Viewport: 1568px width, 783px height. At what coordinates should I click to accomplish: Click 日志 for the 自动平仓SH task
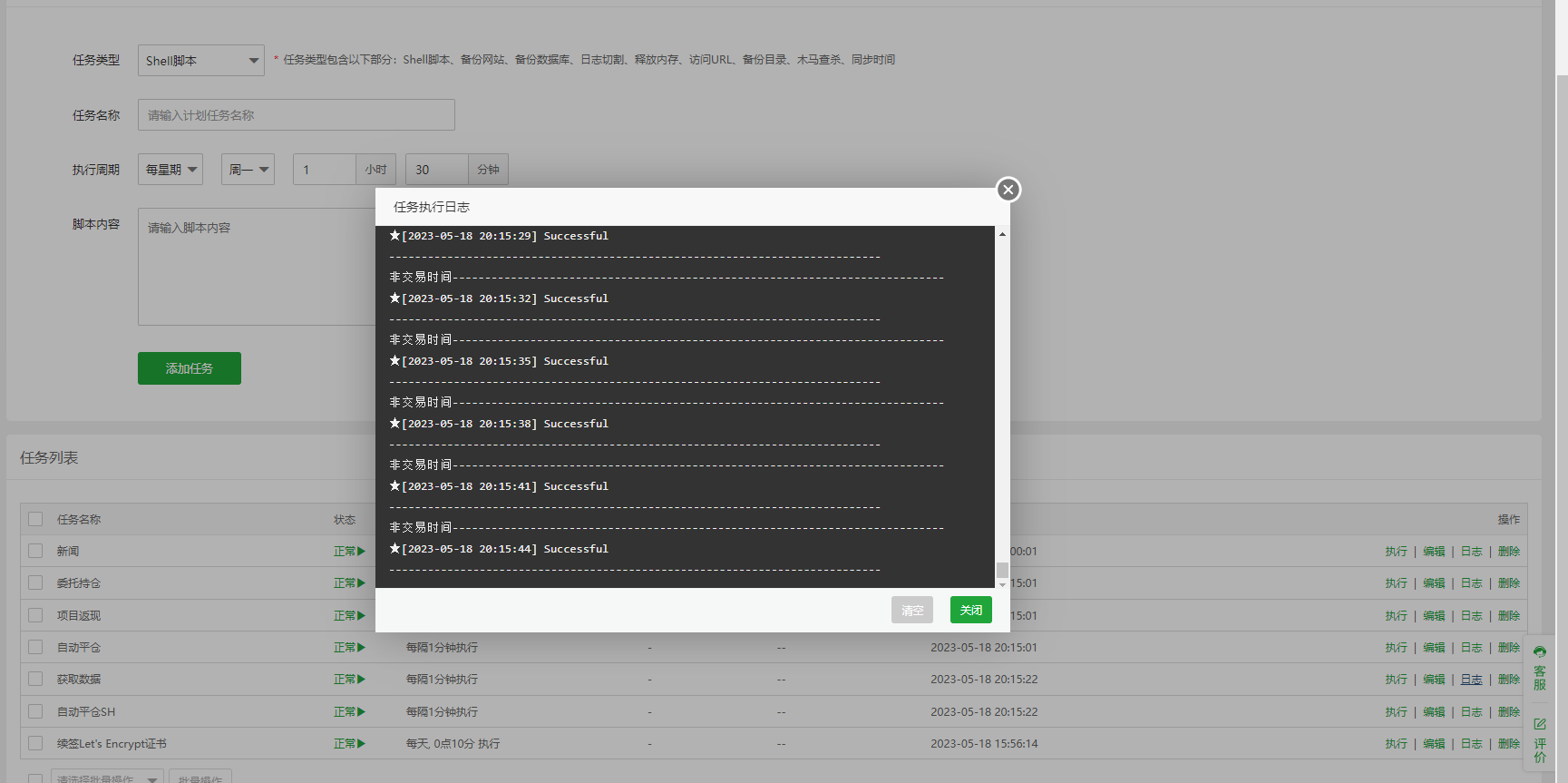tap(1471, 712)
